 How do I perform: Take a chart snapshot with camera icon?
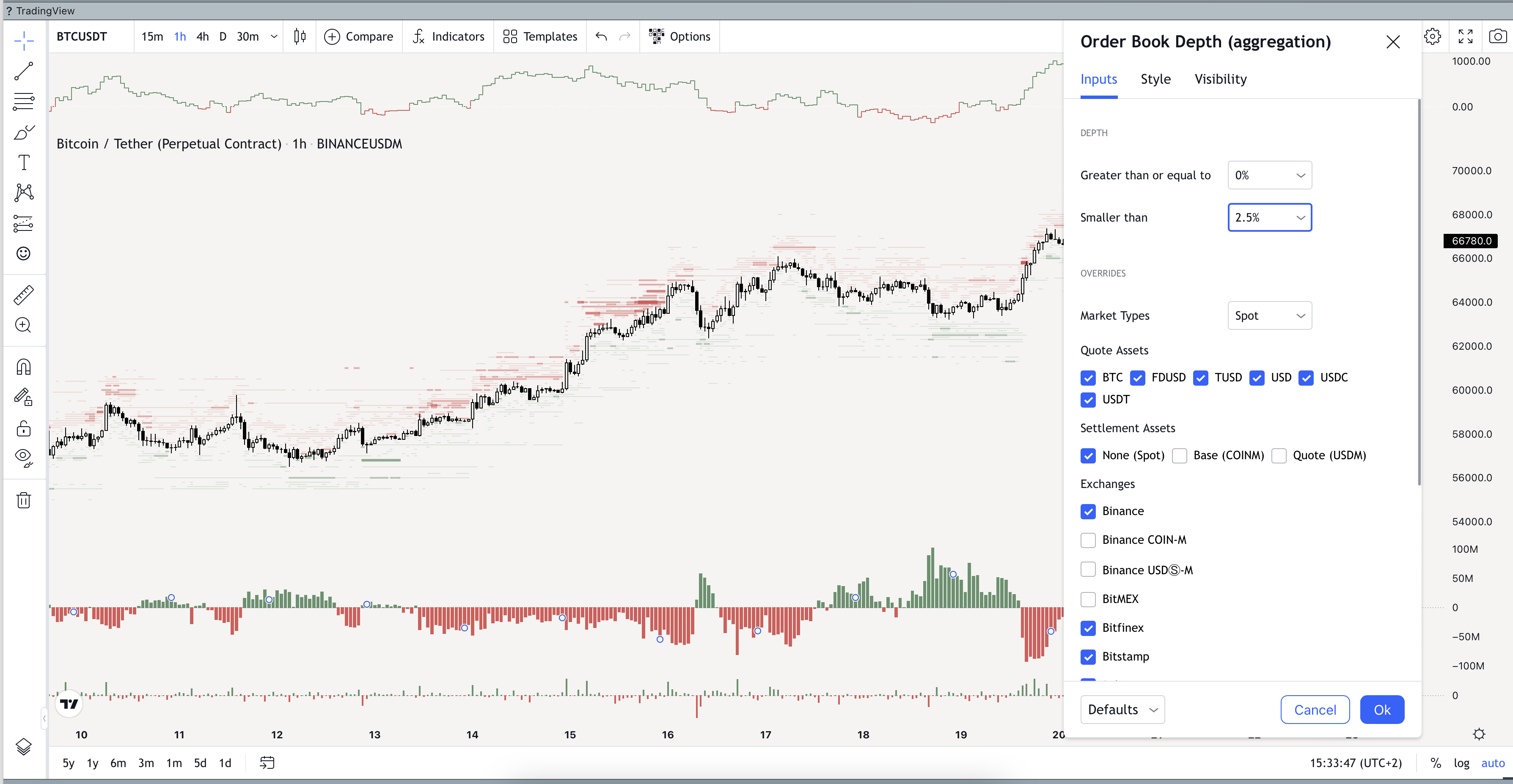(1497, 36)
